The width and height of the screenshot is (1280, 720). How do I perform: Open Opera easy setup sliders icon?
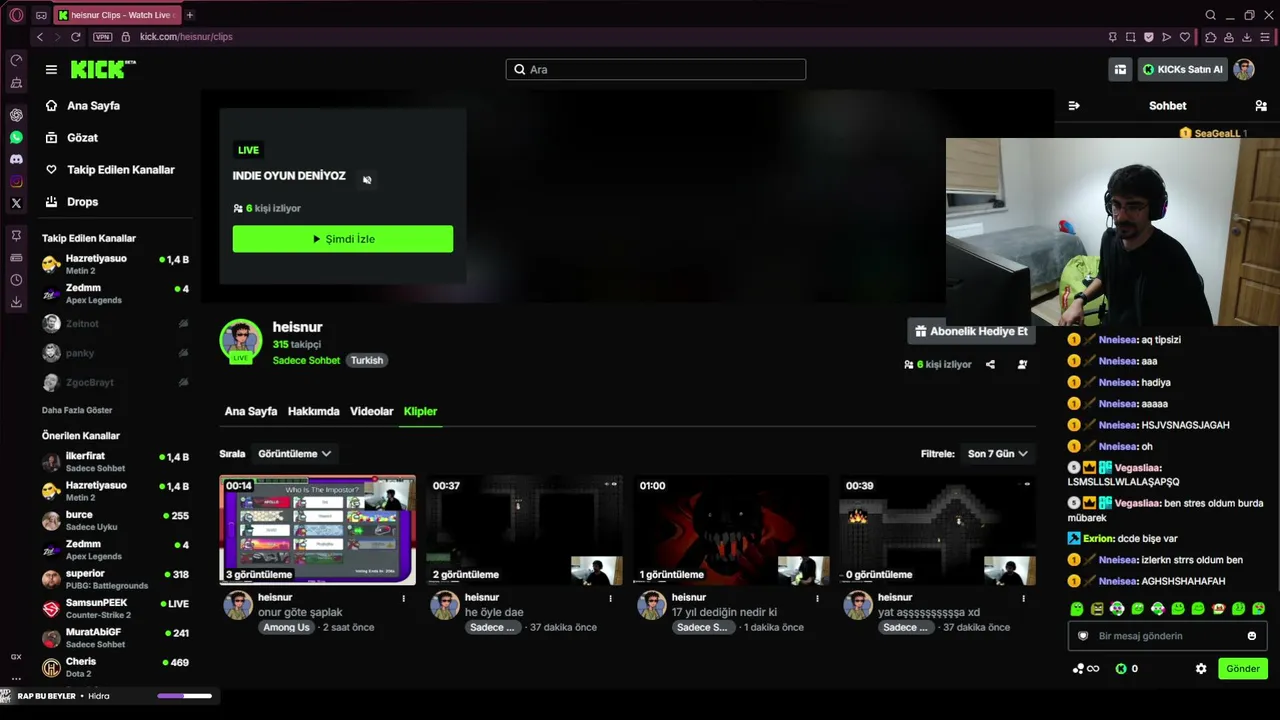tap(1266, 37)
